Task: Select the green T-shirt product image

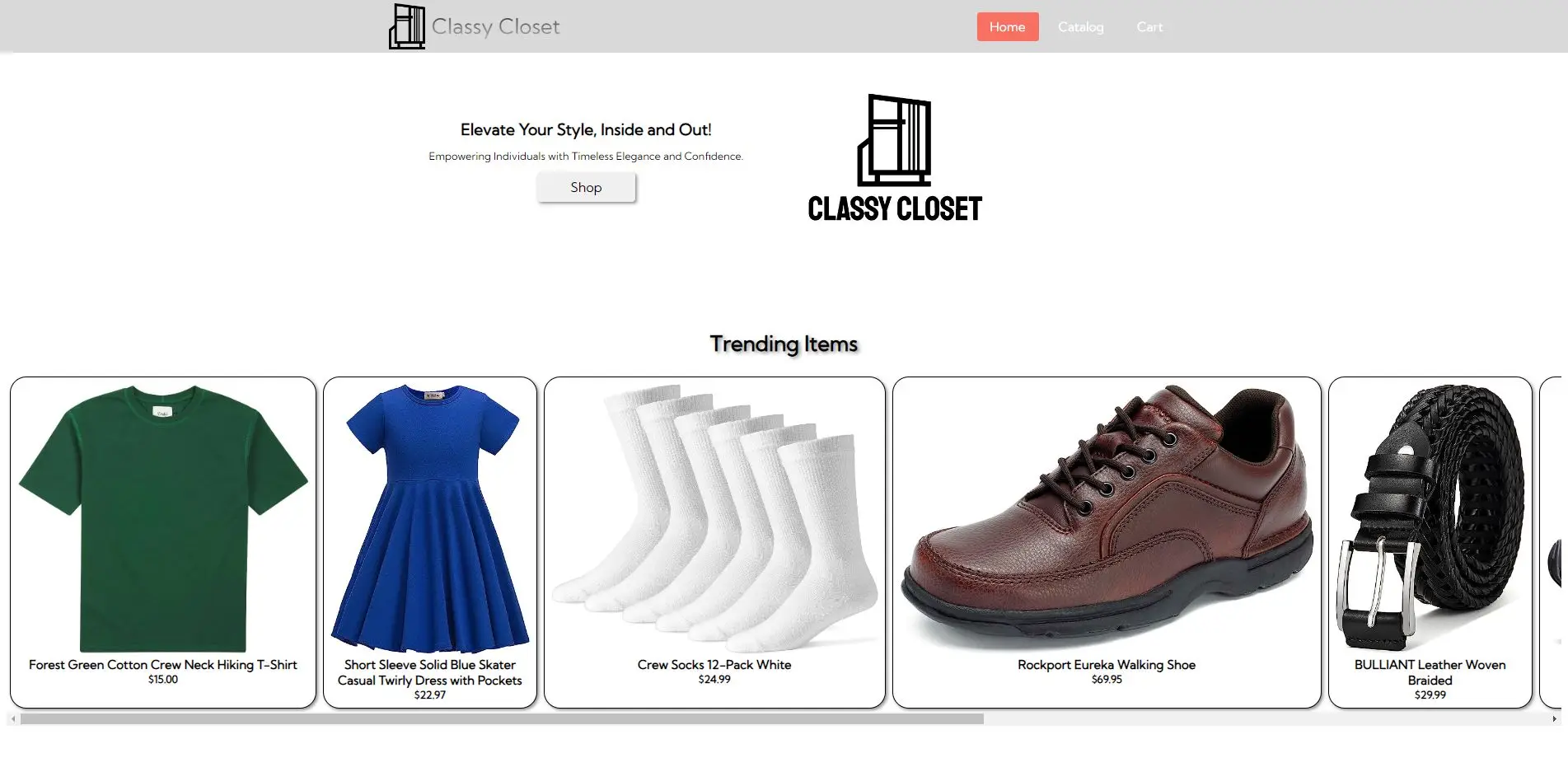Action: click(163, 518)
